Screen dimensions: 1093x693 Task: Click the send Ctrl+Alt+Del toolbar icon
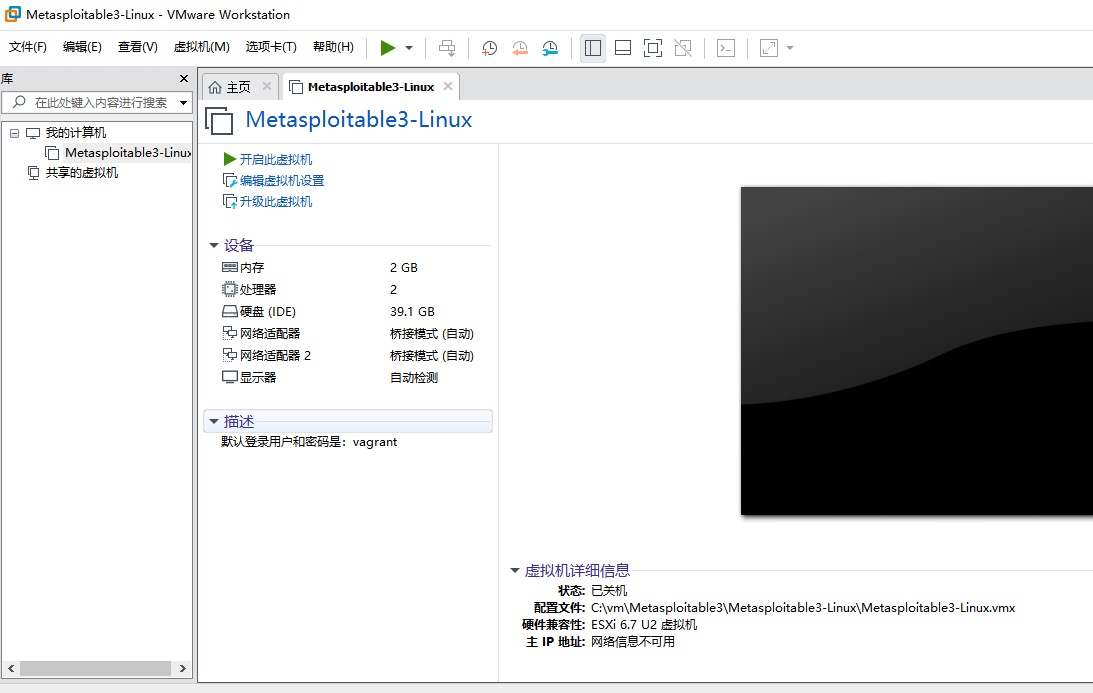447,48
